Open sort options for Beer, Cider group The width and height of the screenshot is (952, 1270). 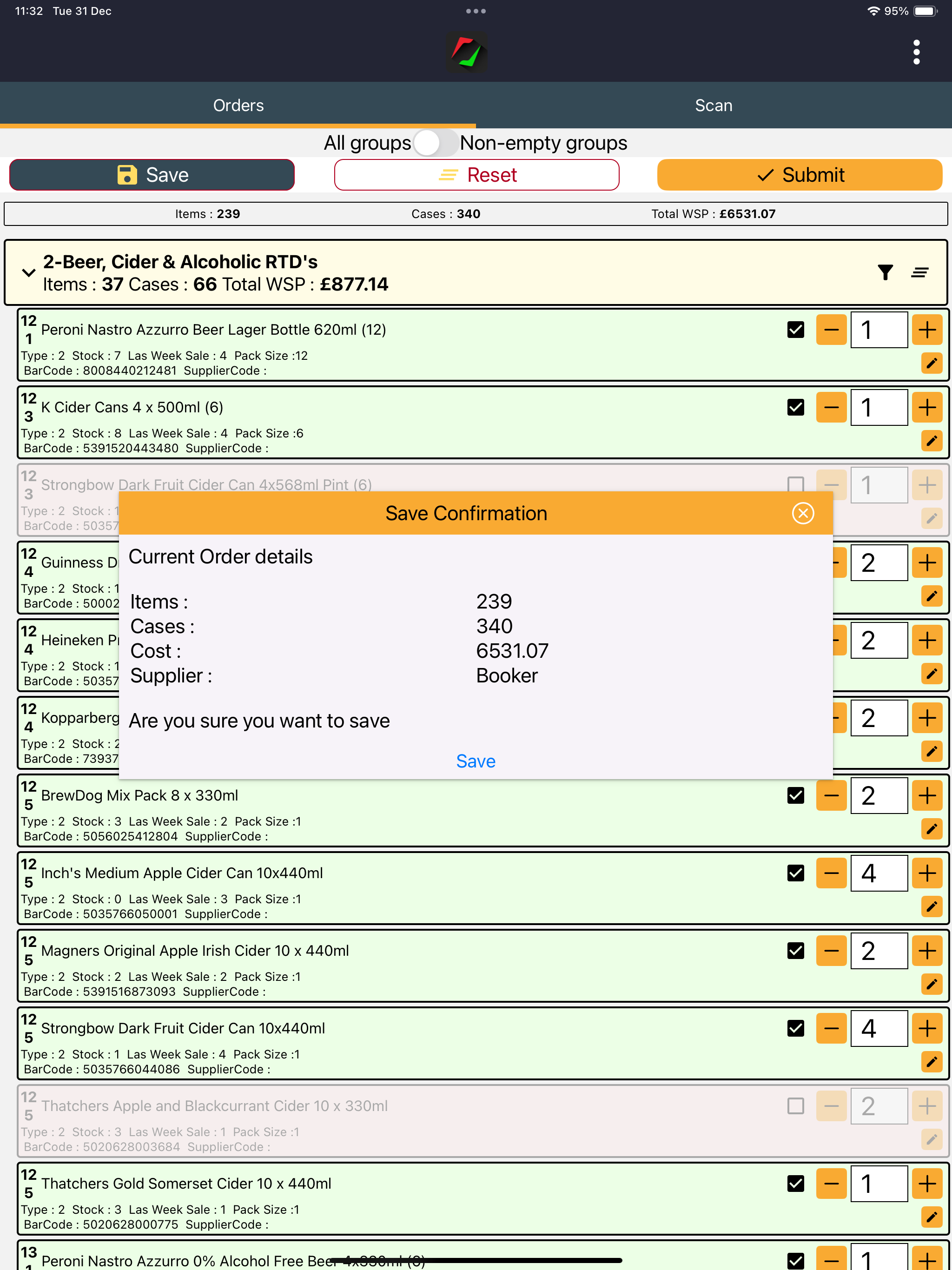[x=920, y=272]
